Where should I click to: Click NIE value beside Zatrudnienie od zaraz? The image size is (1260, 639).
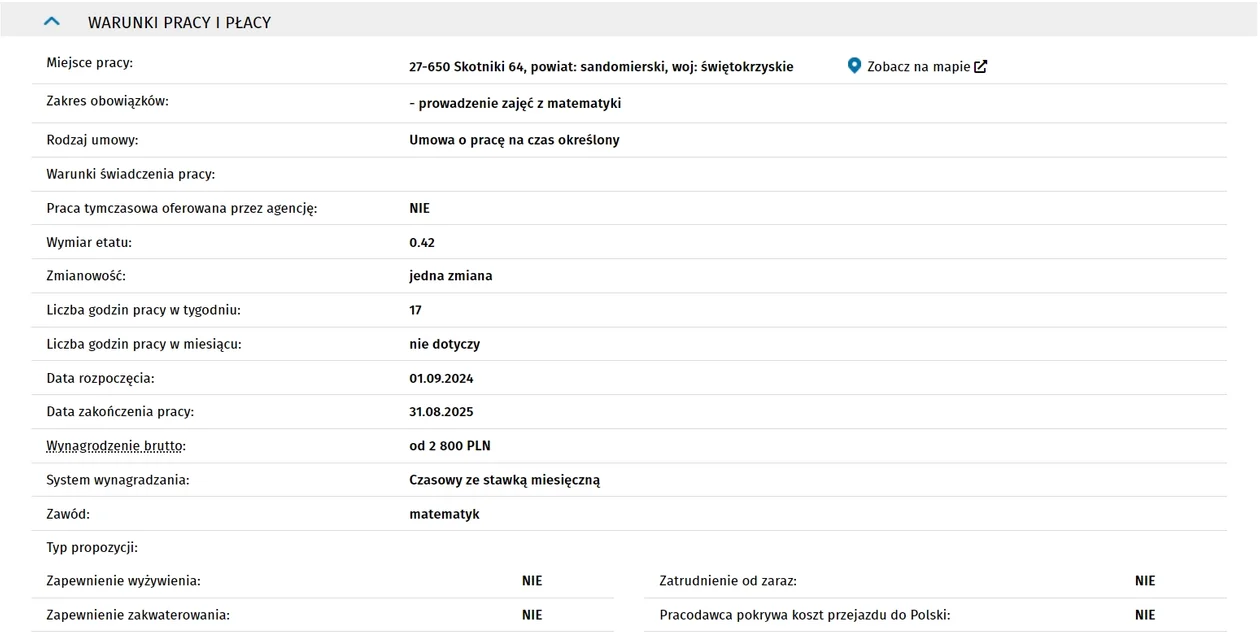(1145, 581)
